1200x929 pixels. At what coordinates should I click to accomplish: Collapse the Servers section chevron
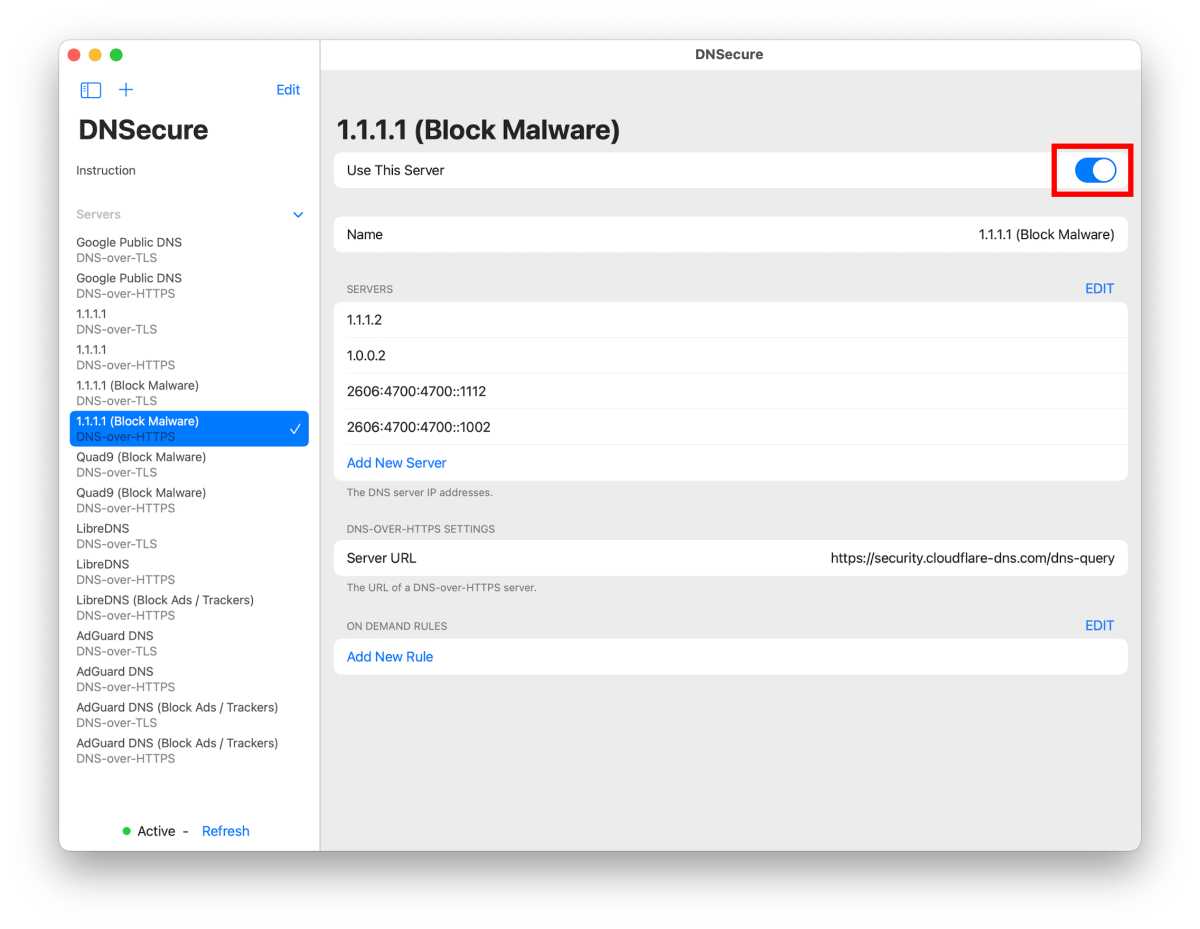pos(298,215)
